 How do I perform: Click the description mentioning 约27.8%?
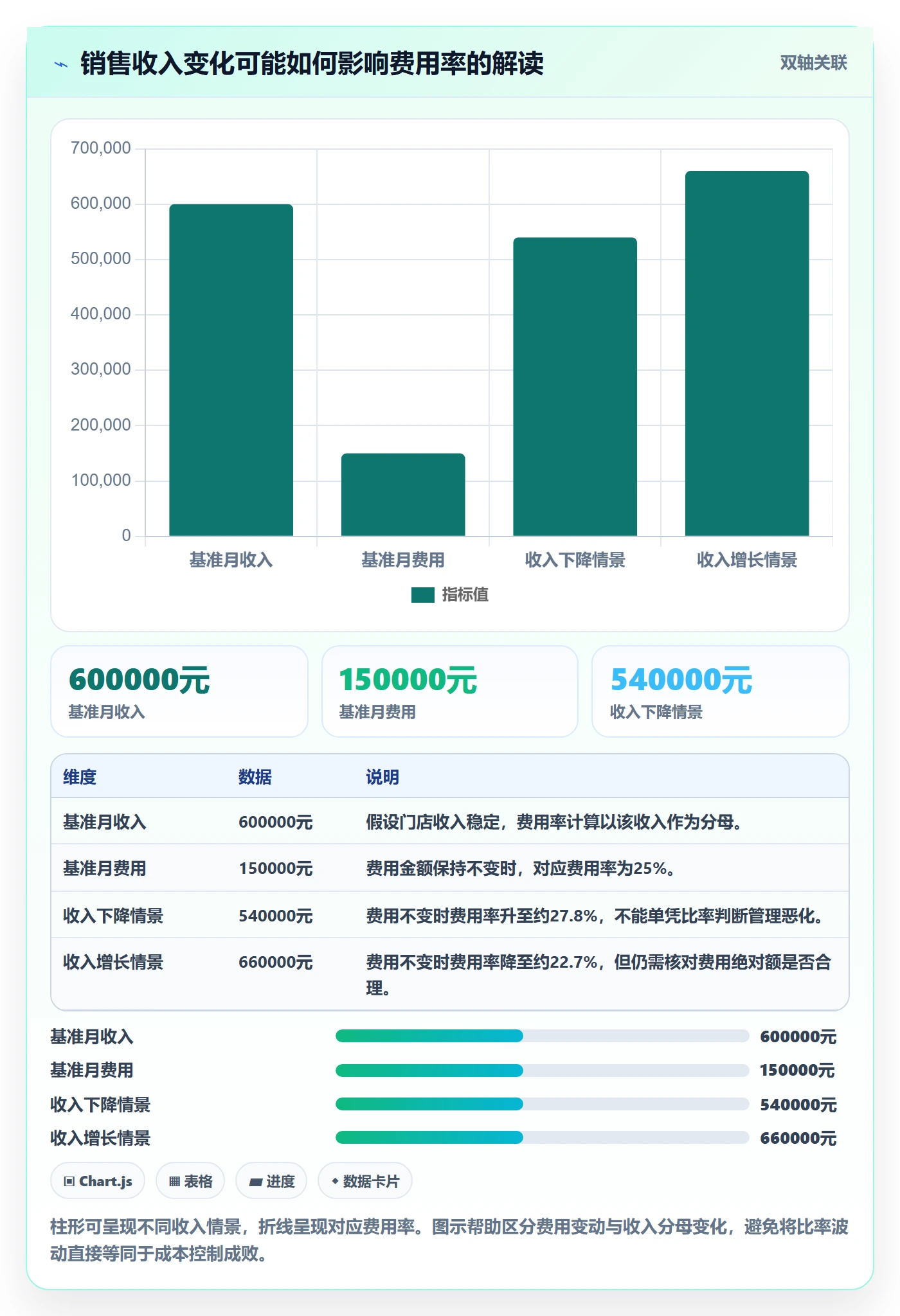(596, 916)
